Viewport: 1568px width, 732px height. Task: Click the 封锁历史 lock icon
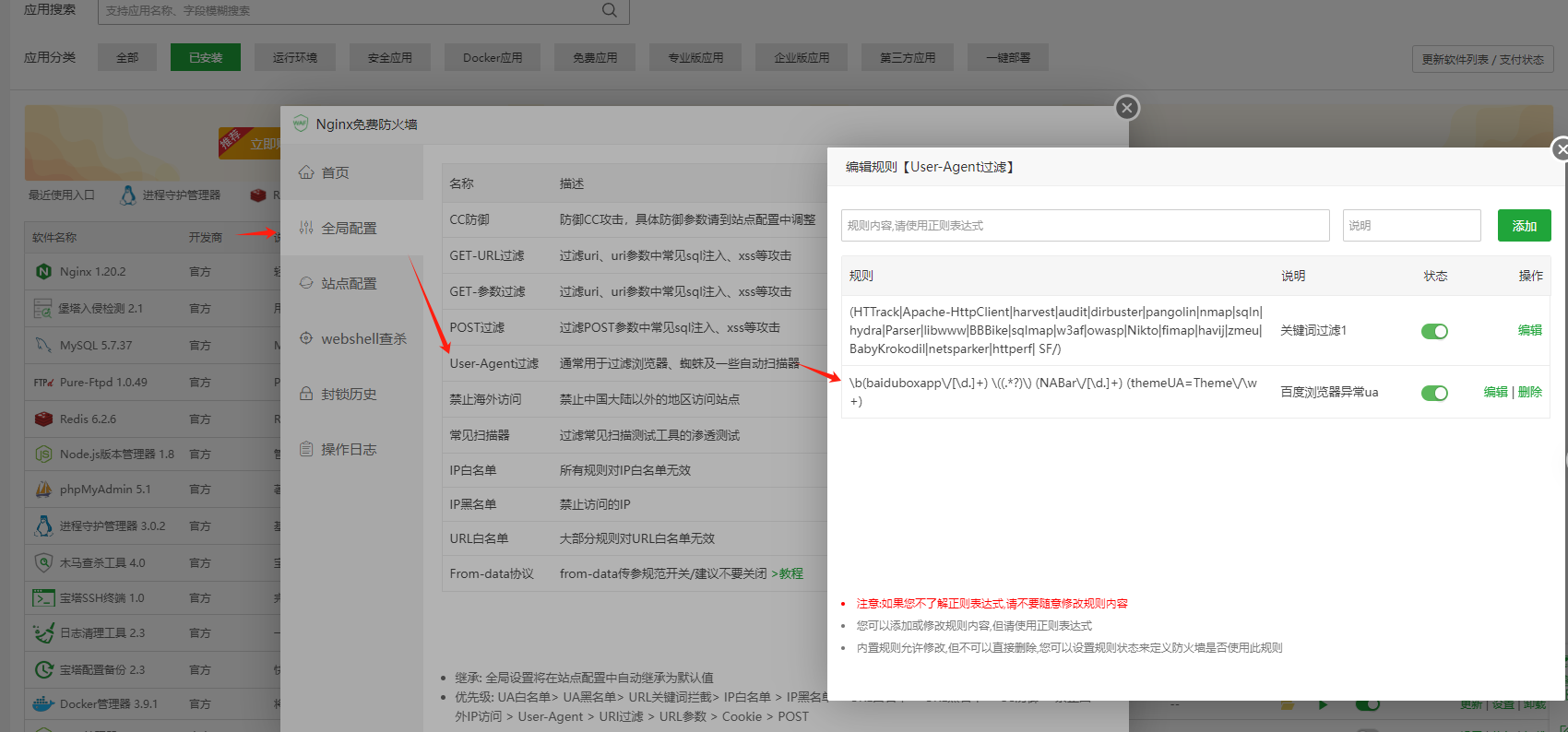pyautogui.click(x=306, y=394)
